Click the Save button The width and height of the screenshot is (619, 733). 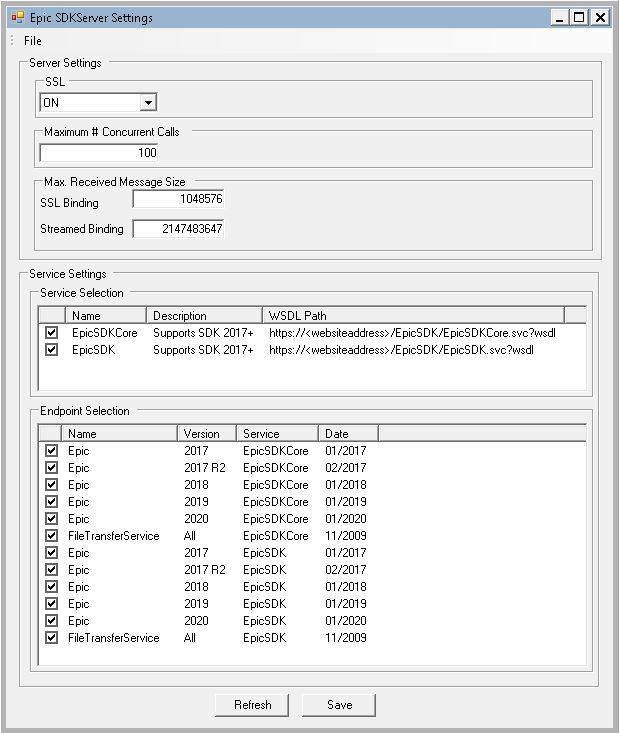pyautogui.click(x=339, y=705)
